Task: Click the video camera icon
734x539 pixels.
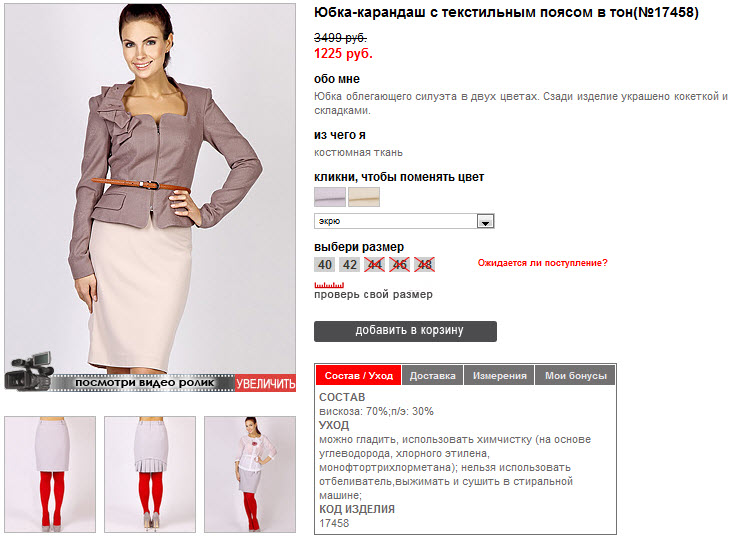Action: pos(29,371)
